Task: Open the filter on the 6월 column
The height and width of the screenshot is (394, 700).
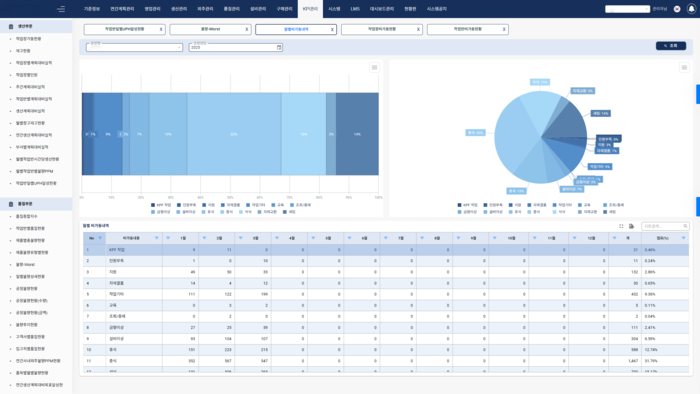Action: coord(349,238)
